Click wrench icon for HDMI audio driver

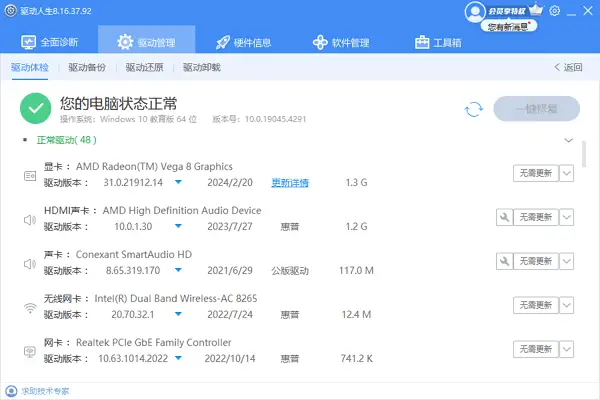503,217
